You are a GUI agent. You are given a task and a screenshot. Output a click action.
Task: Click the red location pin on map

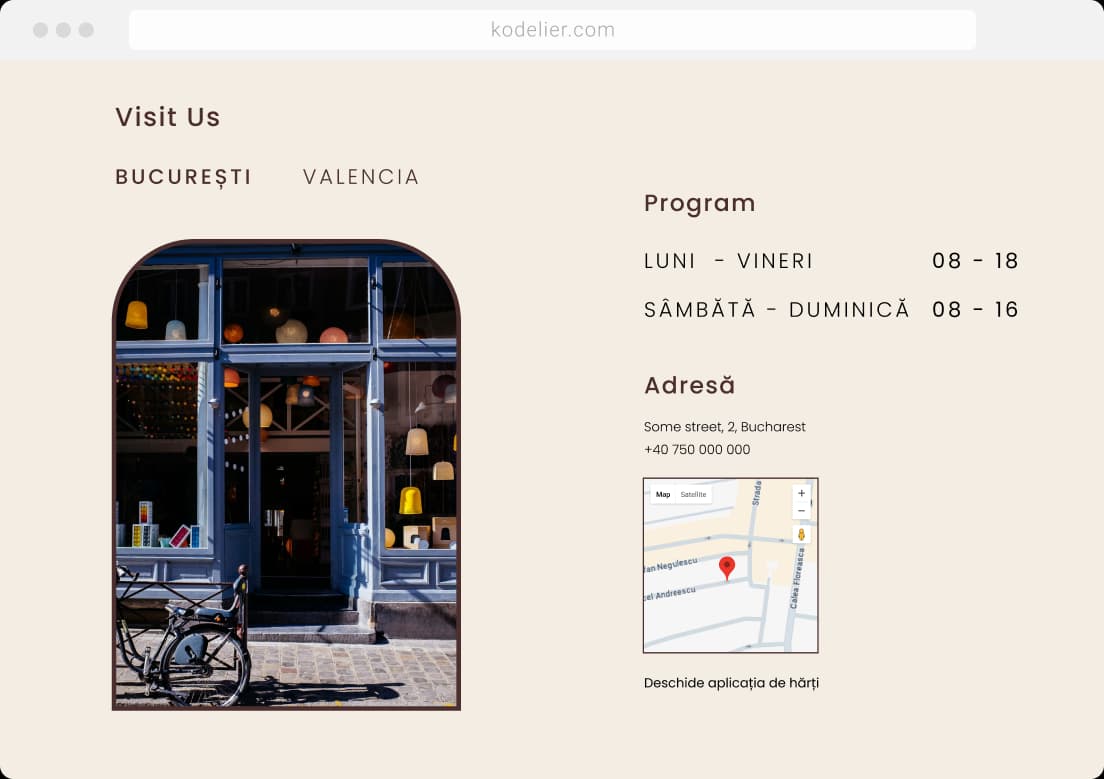[727, 568]
